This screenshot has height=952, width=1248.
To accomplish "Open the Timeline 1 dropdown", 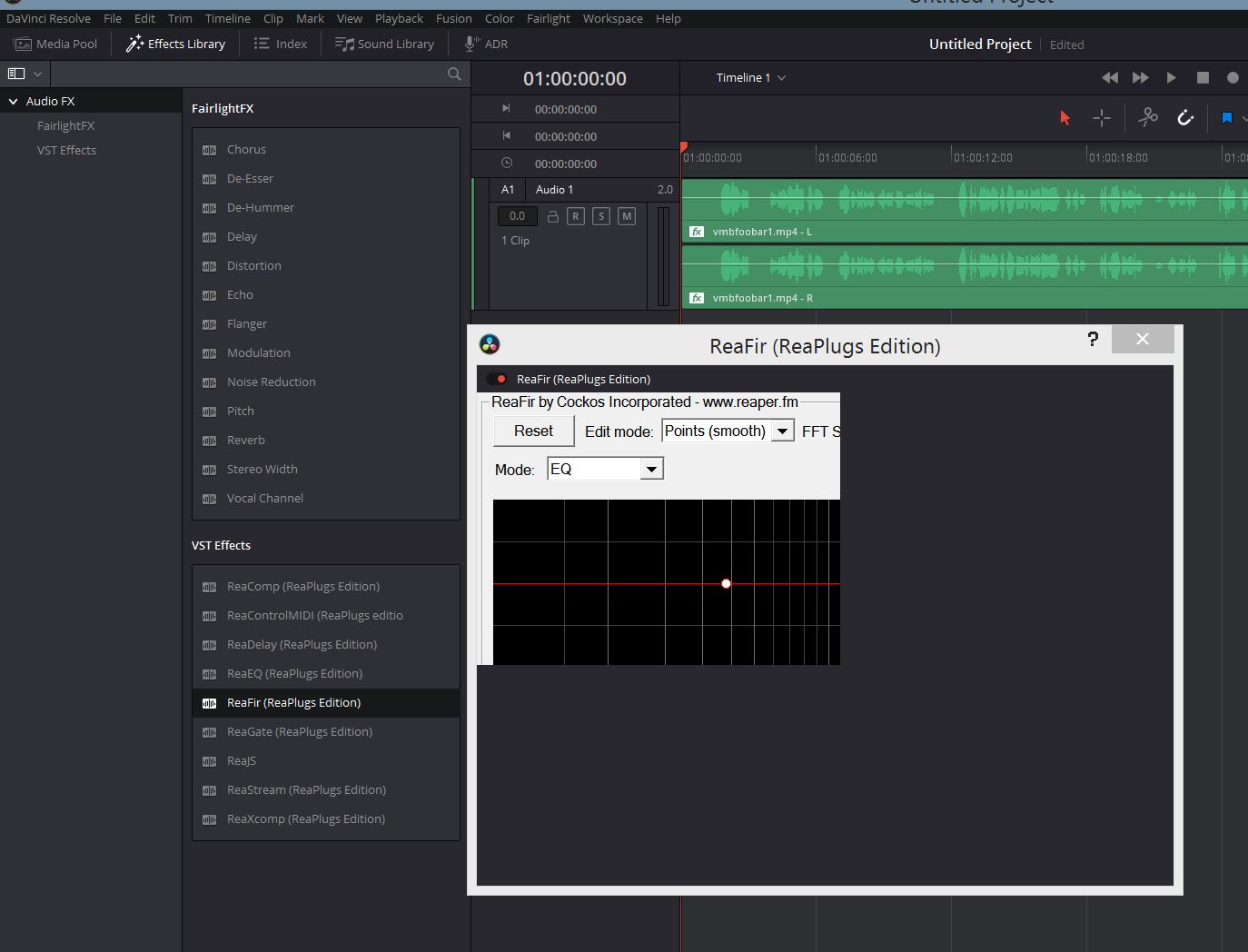I will (x=751, y=77).
